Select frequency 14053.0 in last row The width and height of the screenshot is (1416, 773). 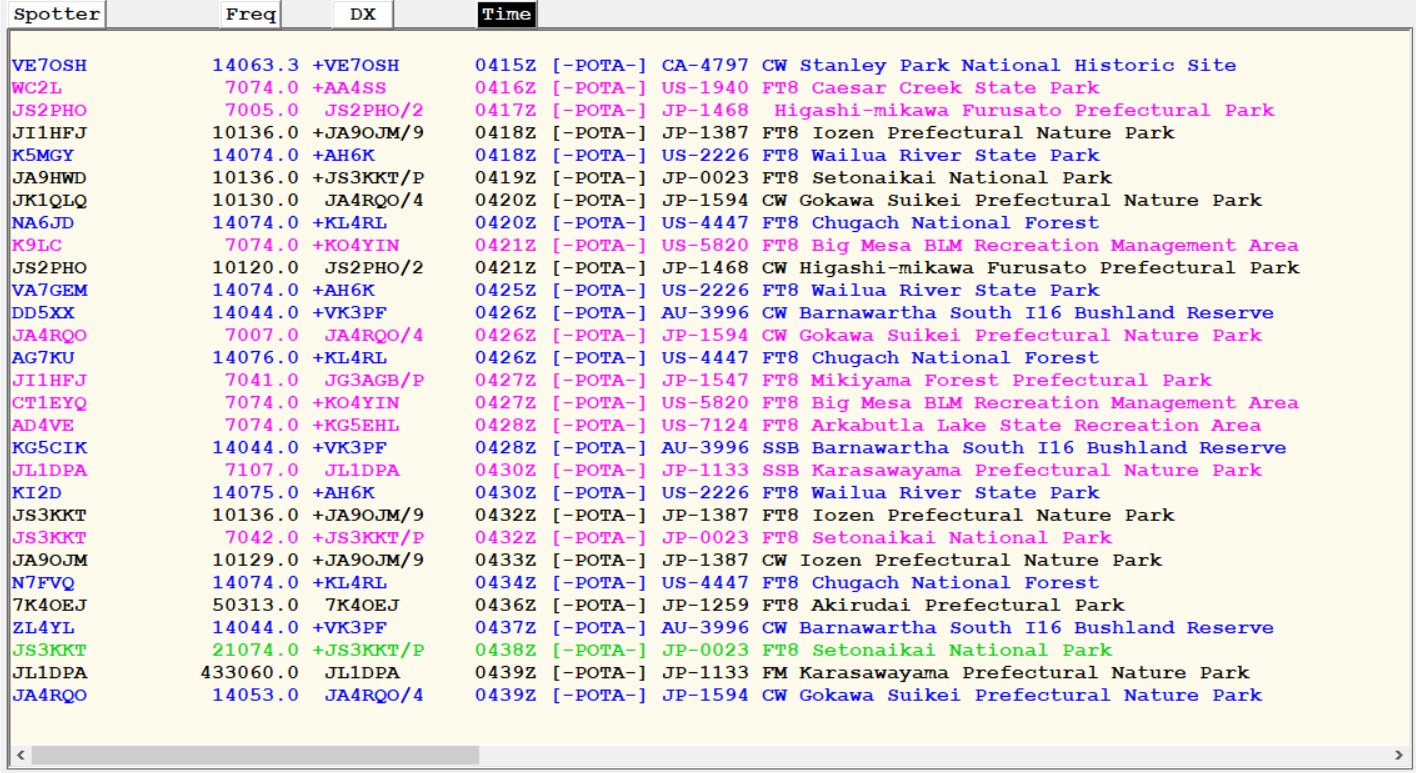point(255,696)
